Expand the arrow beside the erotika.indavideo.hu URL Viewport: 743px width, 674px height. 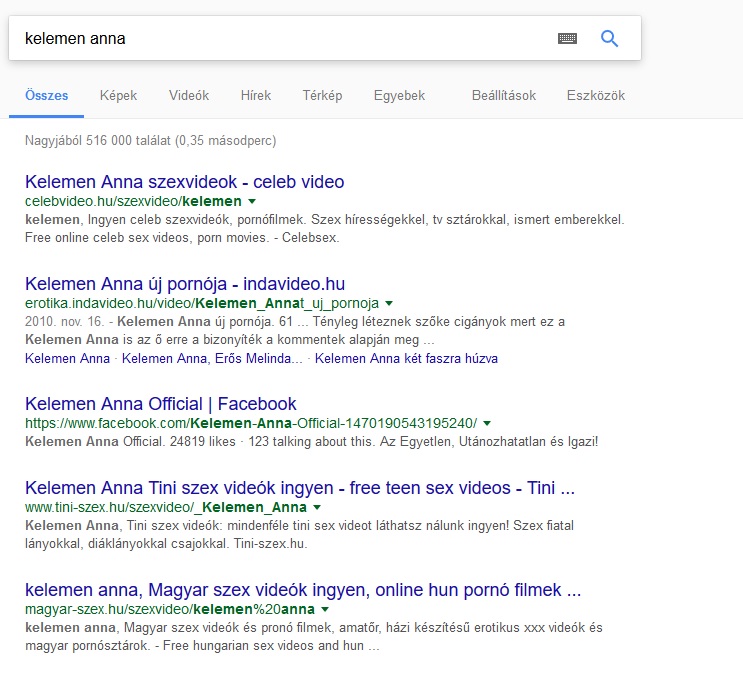point(389,303)
